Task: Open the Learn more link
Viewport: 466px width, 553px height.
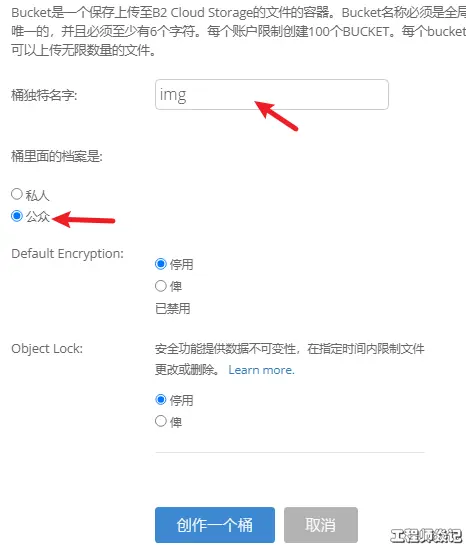Action: pyautogui.click(x=261, y=370)
